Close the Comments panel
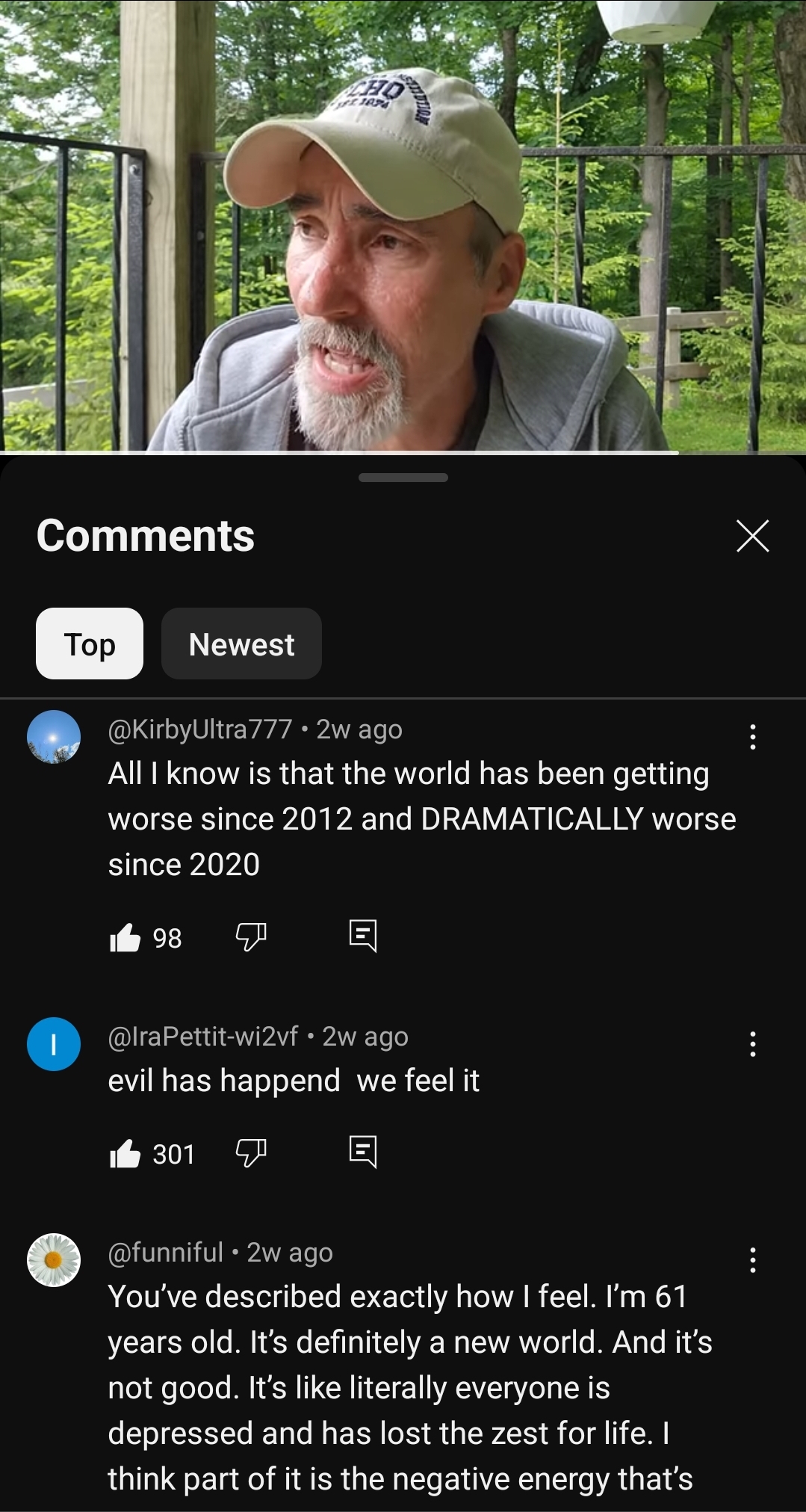Image resolution: width=806 pixels, height=1512 pixels. point(752,536)
